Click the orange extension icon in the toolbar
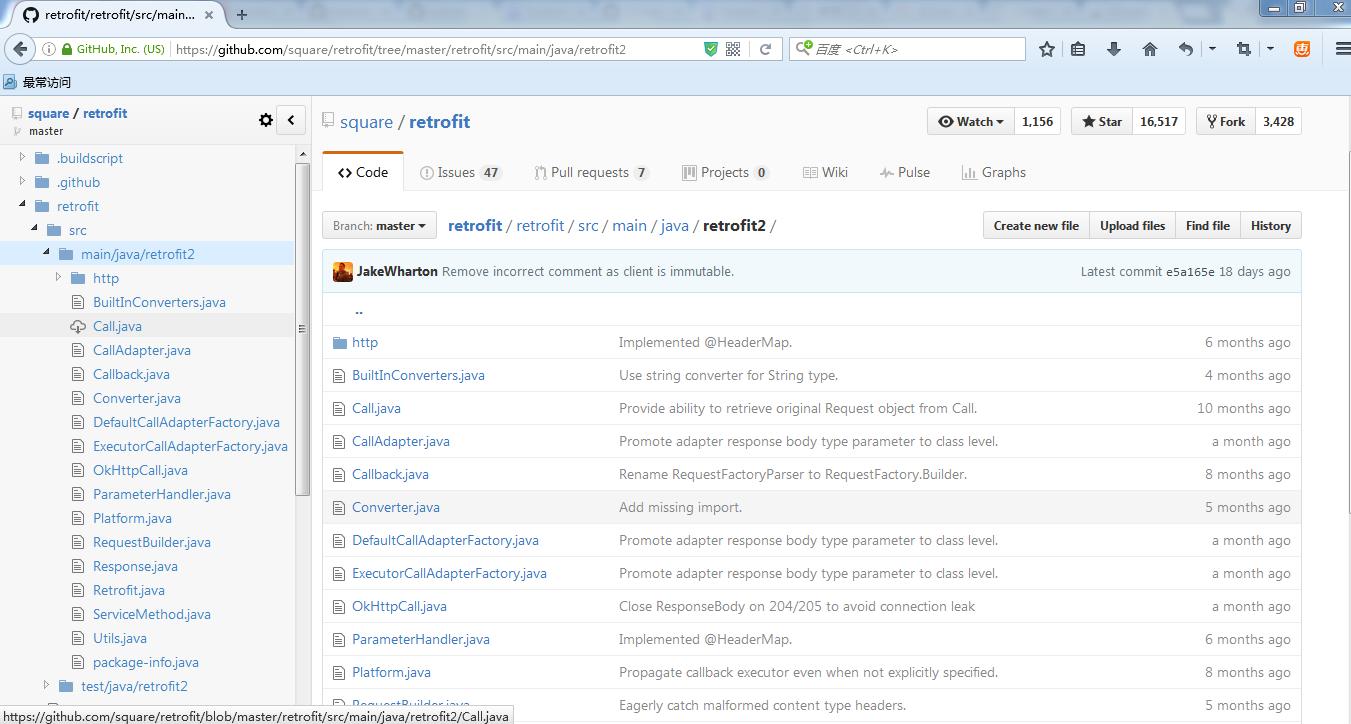This screenshot has height=724, width=1351. click(1302, 49)
